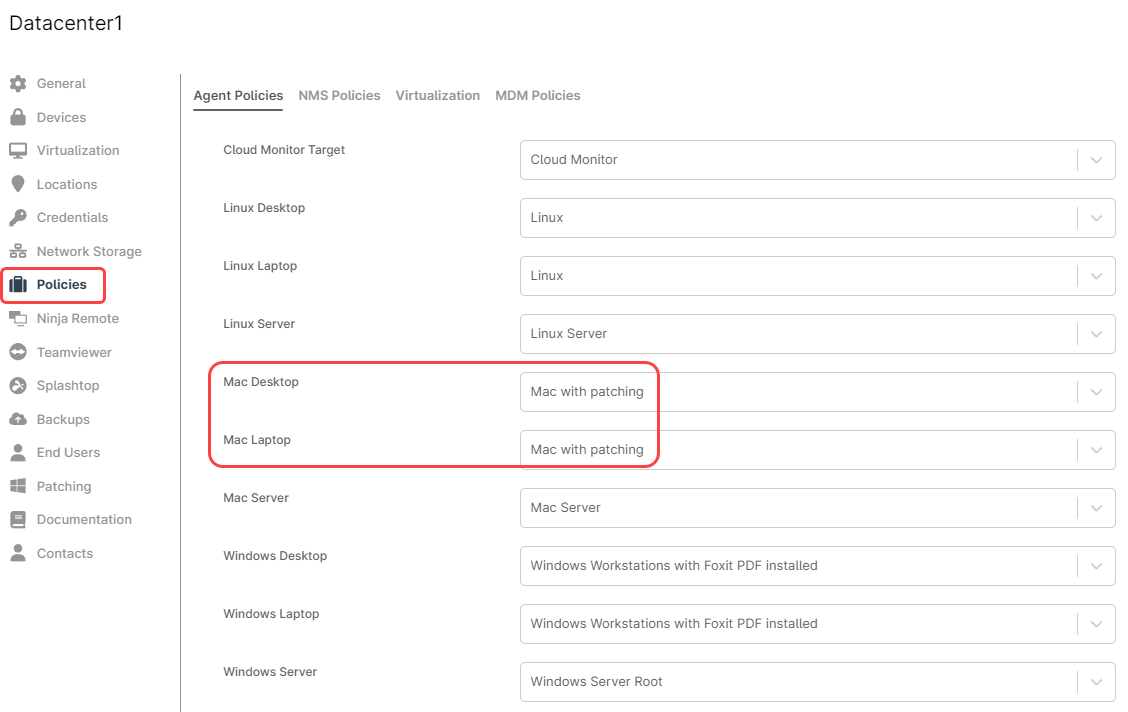The width and height of the screenshot is (1128, 712).
Task: Open Devices via the lock icon
Action: [18, 117]
